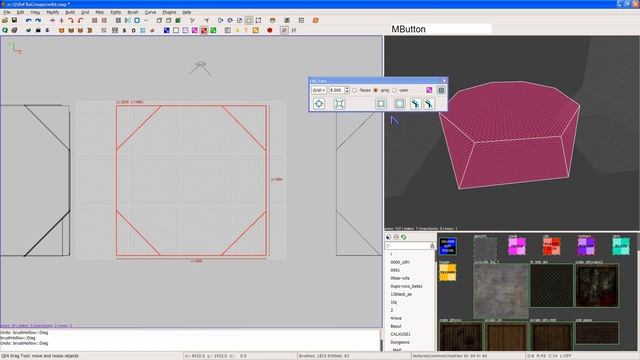Viewport: 640px width, 360px height.
Task: Toggle the filled-square frame button in UV tool
Action: [399, 104]
